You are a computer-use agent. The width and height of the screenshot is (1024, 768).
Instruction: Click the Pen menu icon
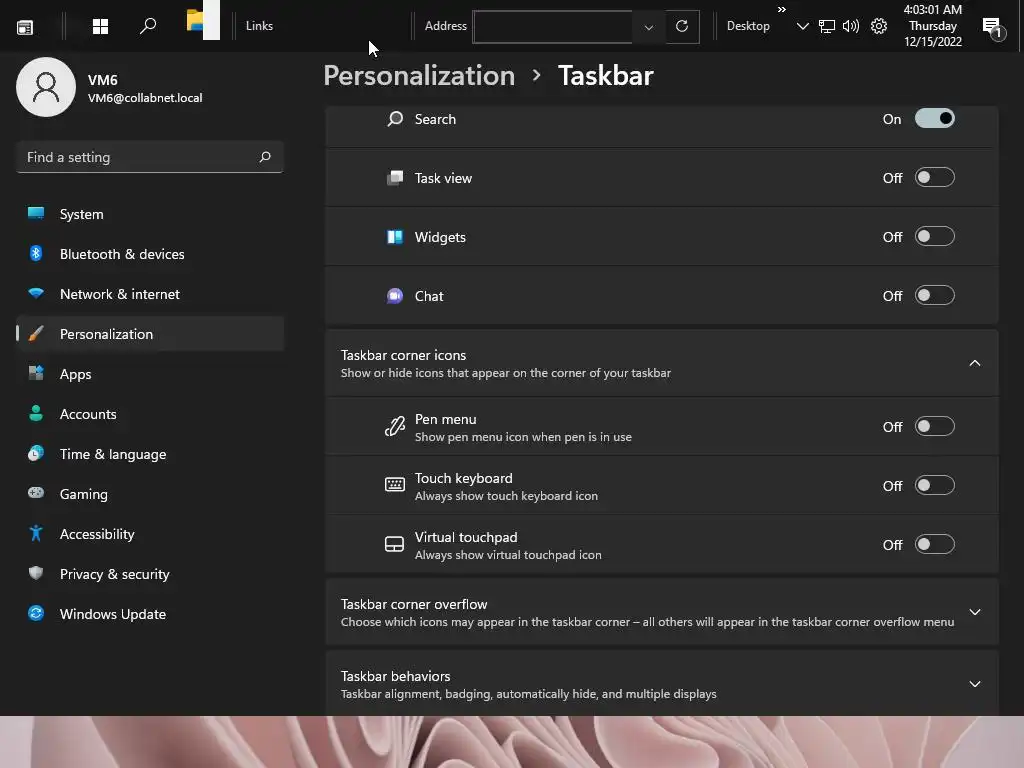pos(394,426)
